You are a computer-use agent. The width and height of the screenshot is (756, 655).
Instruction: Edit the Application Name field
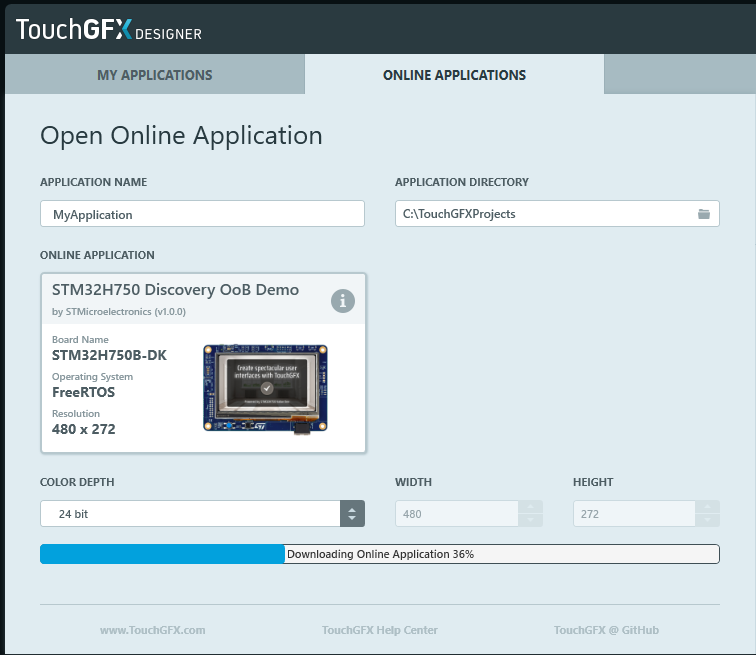pos(202,214)
